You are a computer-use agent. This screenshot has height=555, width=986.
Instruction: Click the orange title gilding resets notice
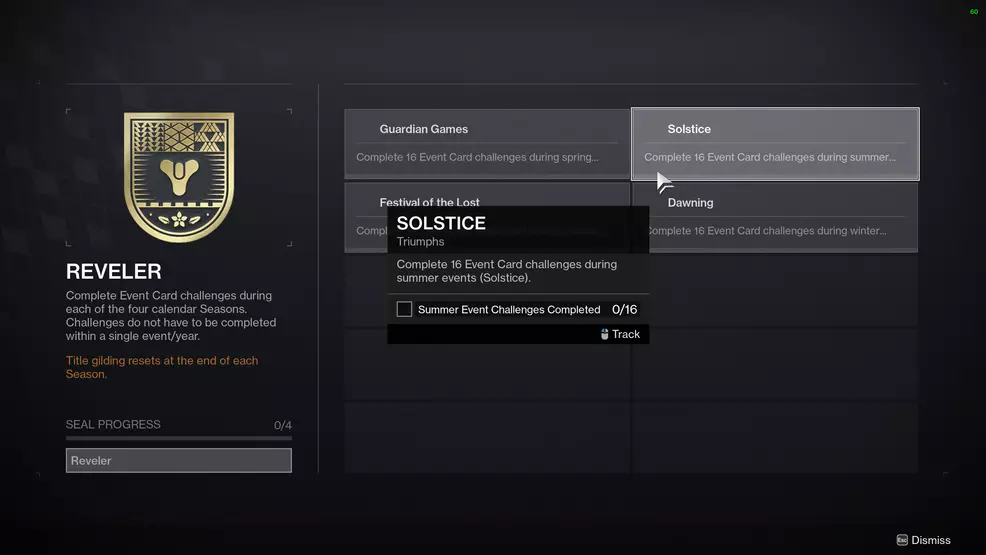click(162, 367)
